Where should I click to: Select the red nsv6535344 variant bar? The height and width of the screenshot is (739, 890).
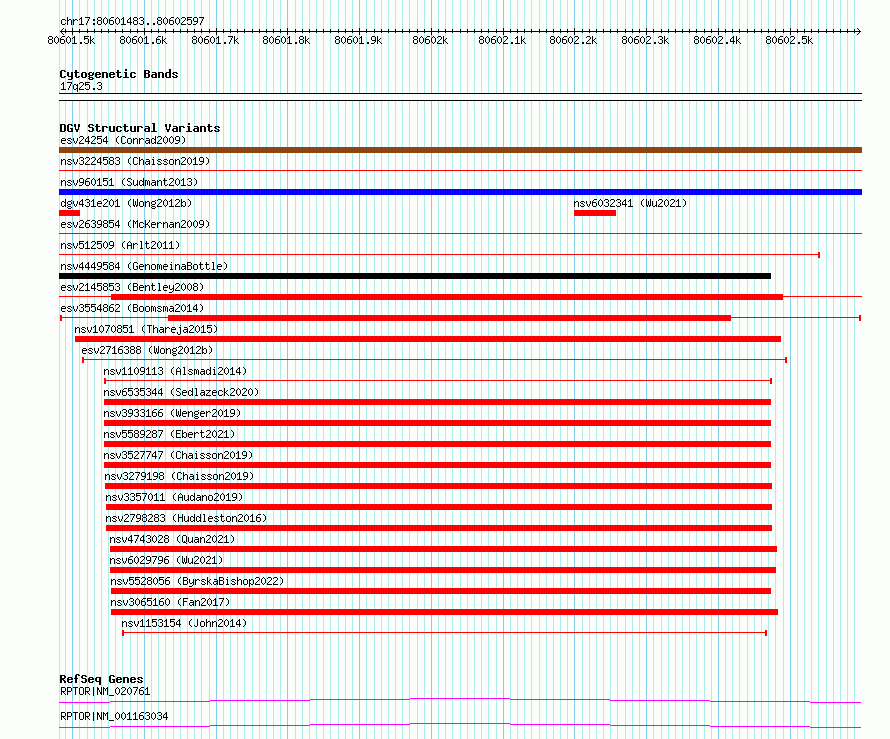point(437,402)
